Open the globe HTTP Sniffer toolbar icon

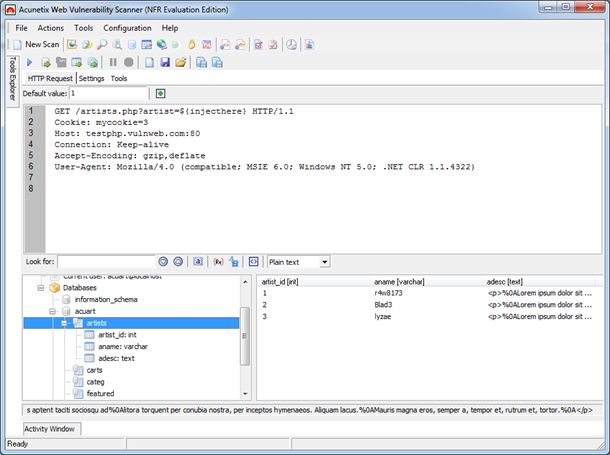161,44
